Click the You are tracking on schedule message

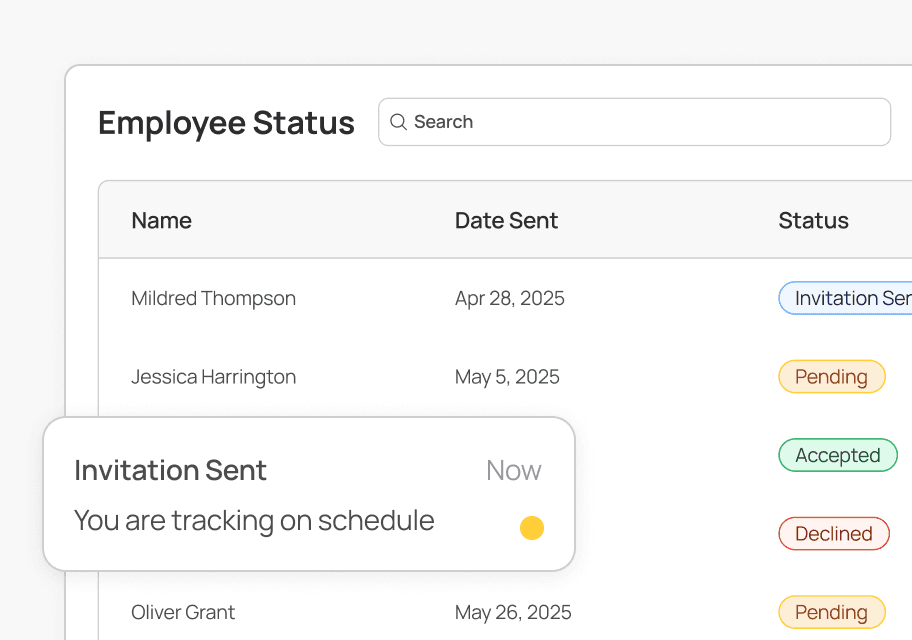(254, 521)
